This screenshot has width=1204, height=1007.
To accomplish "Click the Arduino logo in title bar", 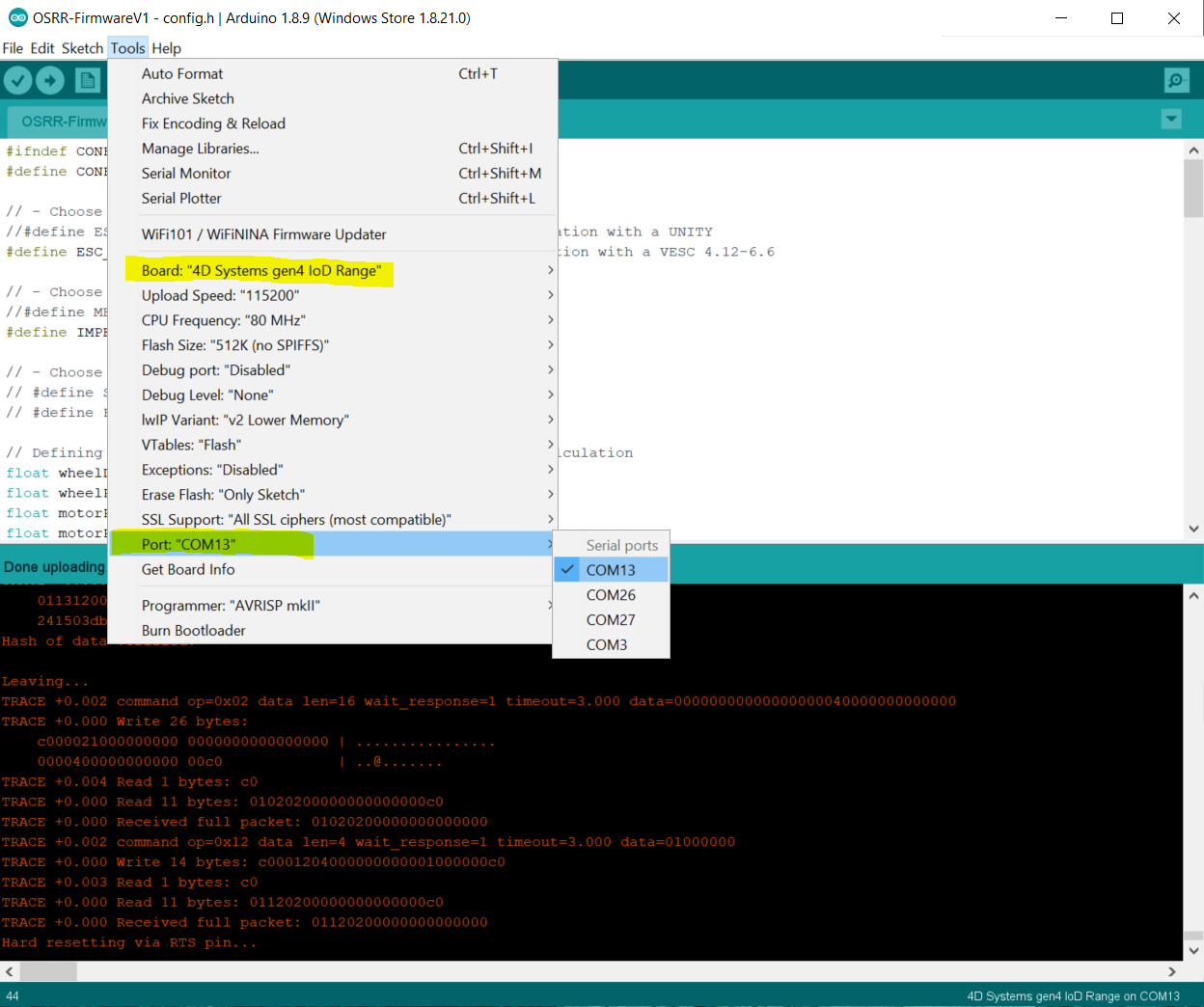I will click(x=17, y=17).
